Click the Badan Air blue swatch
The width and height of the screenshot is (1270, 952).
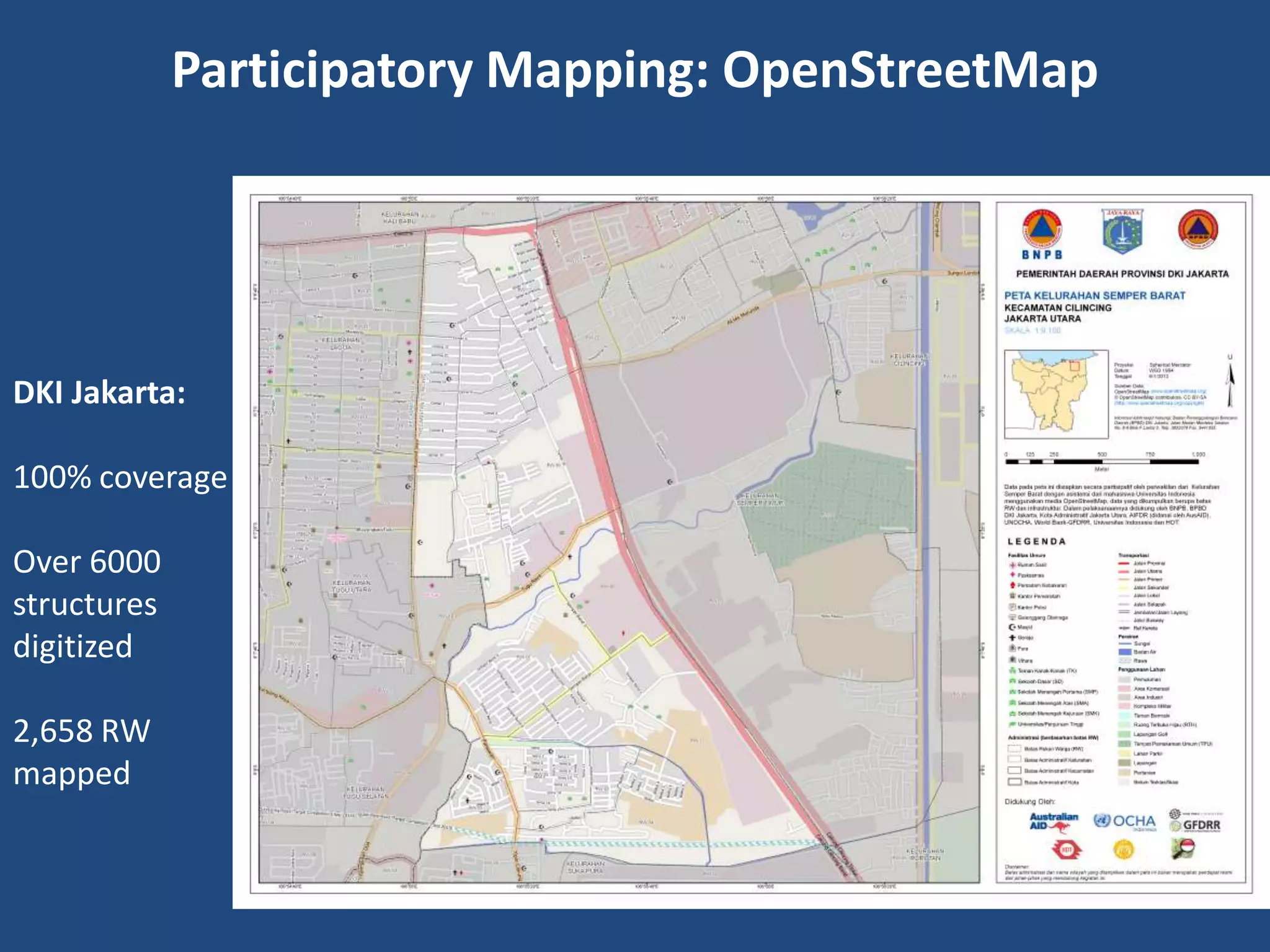1125,652
